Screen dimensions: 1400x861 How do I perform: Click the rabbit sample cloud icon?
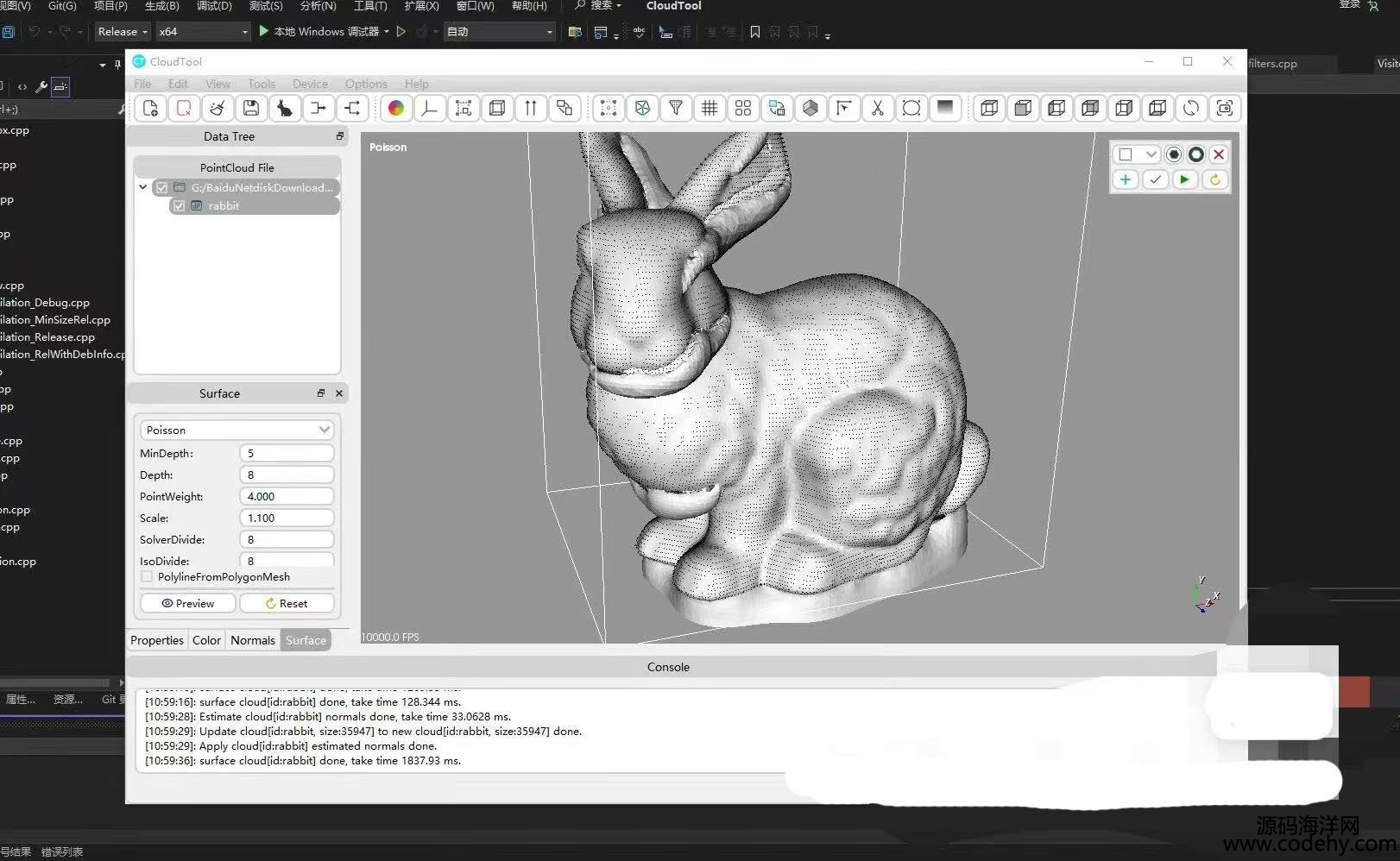click(x=285, y=108)
